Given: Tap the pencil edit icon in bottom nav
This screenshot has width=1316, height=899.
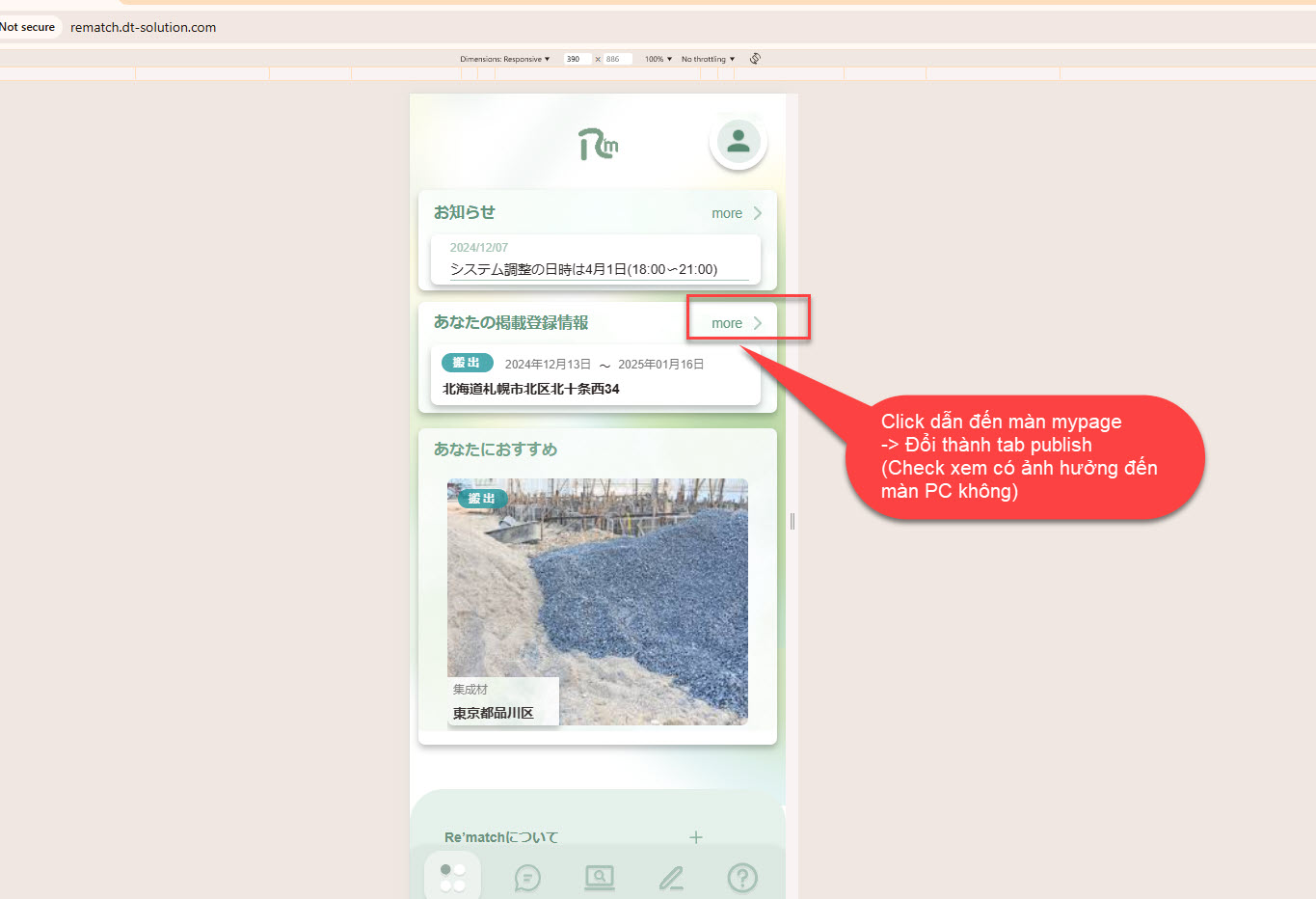Looking at the screenshot, I should coord(671,878).
